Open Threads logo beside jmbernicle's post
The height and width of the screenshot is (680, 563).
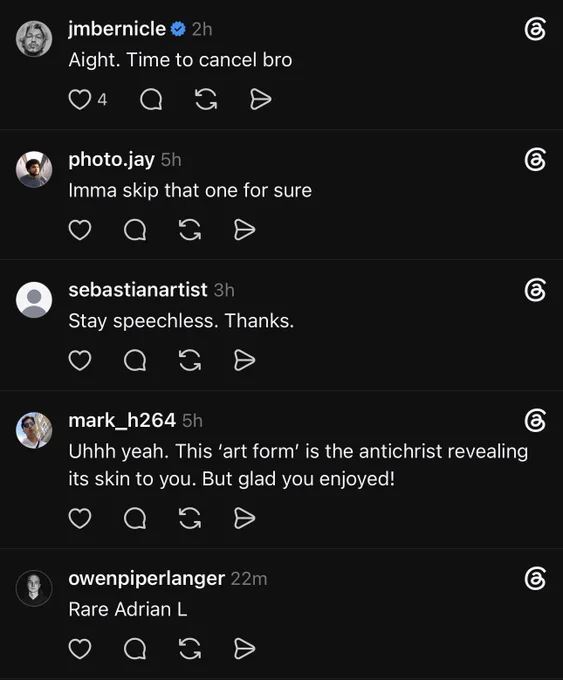coord(535,29)
